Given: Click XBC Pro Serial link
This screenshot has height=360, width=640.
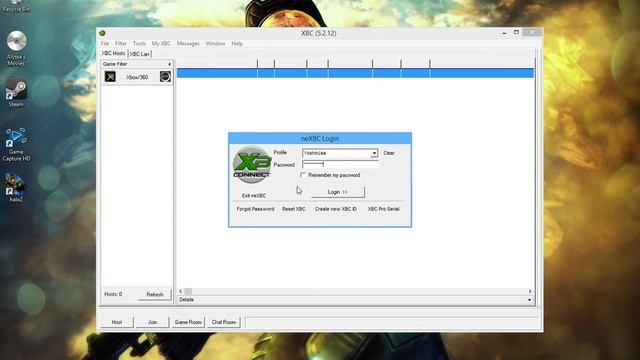Looking at the screenshot, I should pos(384,209).
